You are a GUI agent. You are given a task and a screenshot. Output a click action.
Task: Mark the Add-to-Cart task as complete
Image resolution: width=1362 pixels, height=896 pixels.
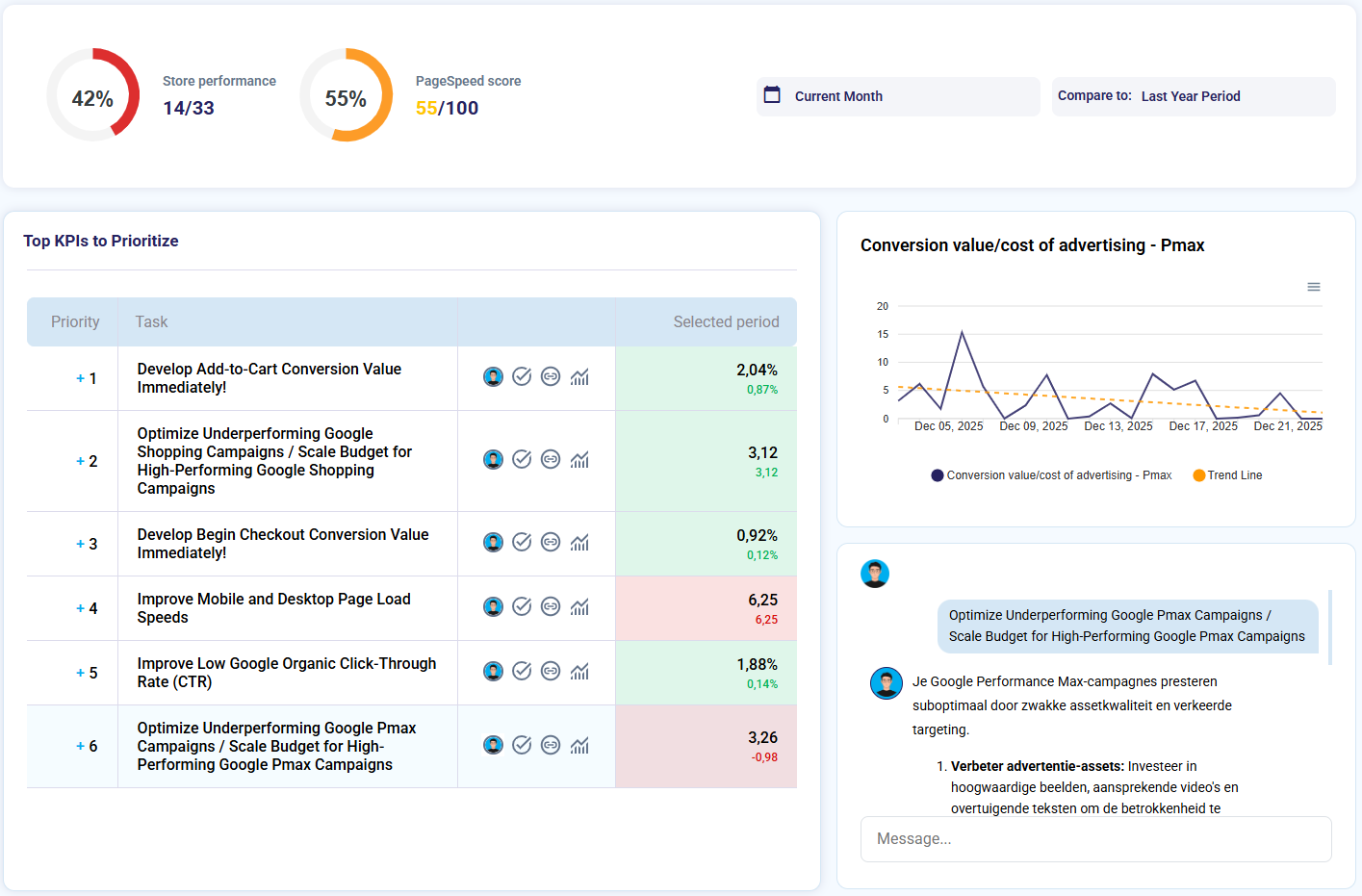coord(522,377)
